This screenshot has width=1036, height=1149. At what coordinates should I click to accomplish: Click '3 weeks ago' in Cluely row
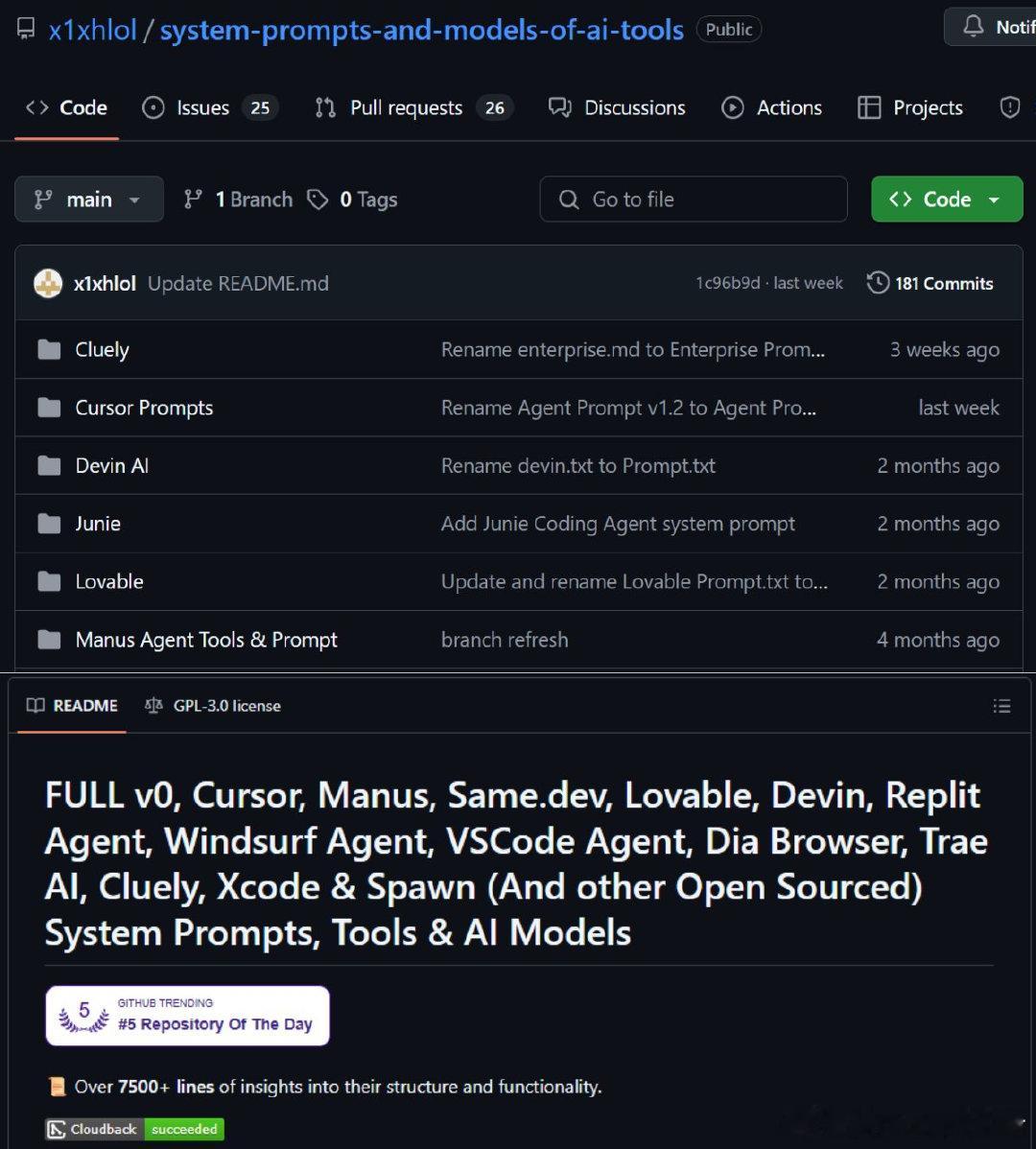coord(945,349)
